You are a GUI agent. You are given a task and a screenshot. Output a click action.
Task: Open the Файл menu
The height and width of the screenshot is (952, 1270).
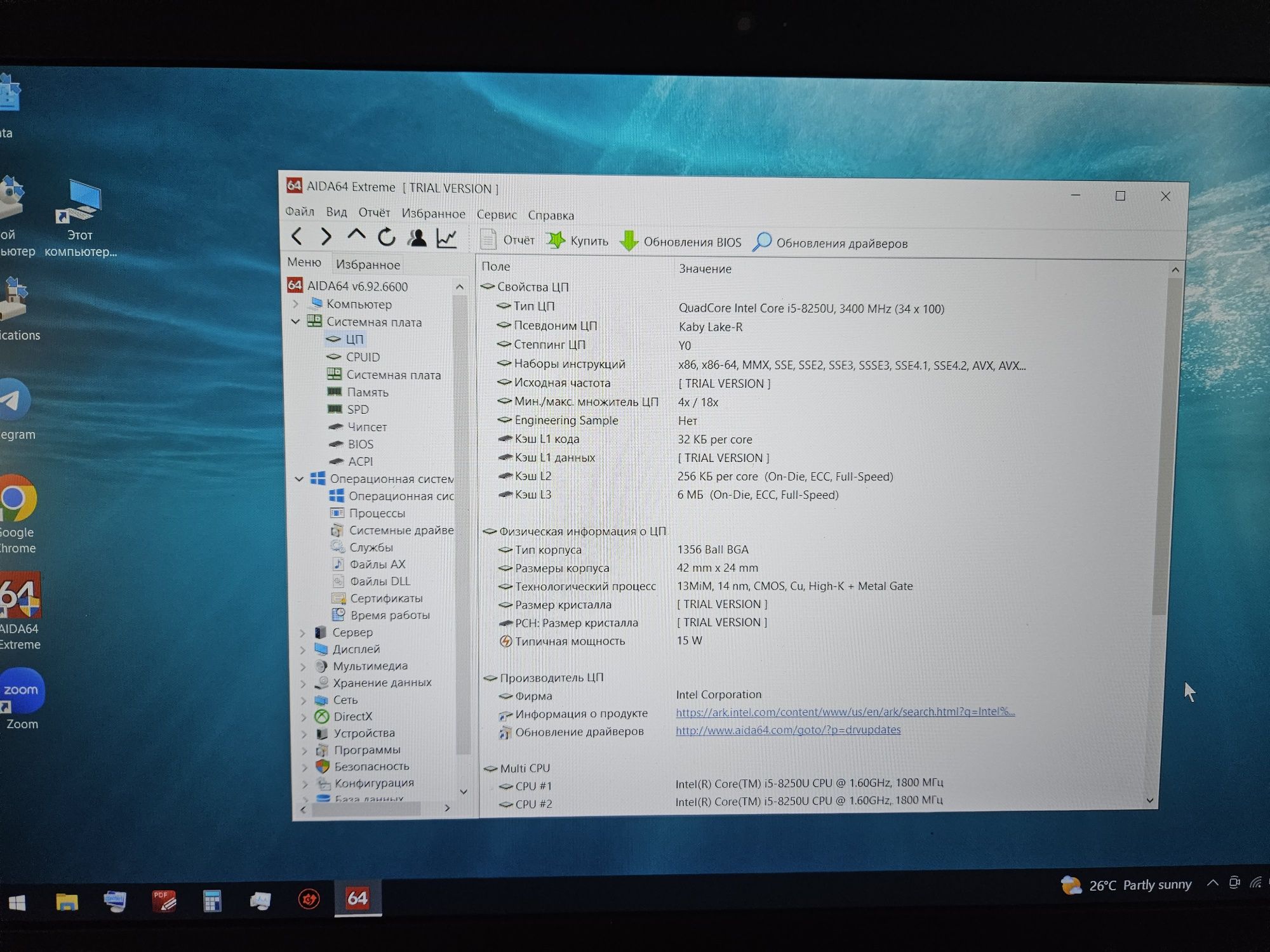(300, 211)
